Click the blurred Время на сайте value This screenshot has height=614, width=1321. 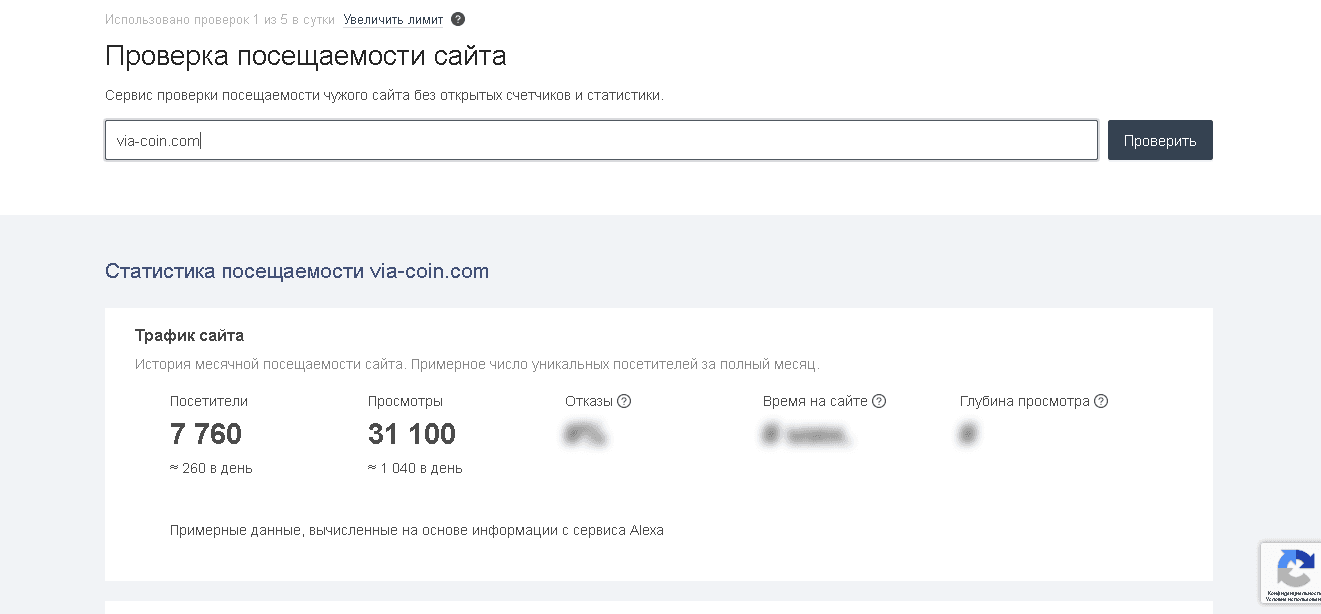(806, 434)
